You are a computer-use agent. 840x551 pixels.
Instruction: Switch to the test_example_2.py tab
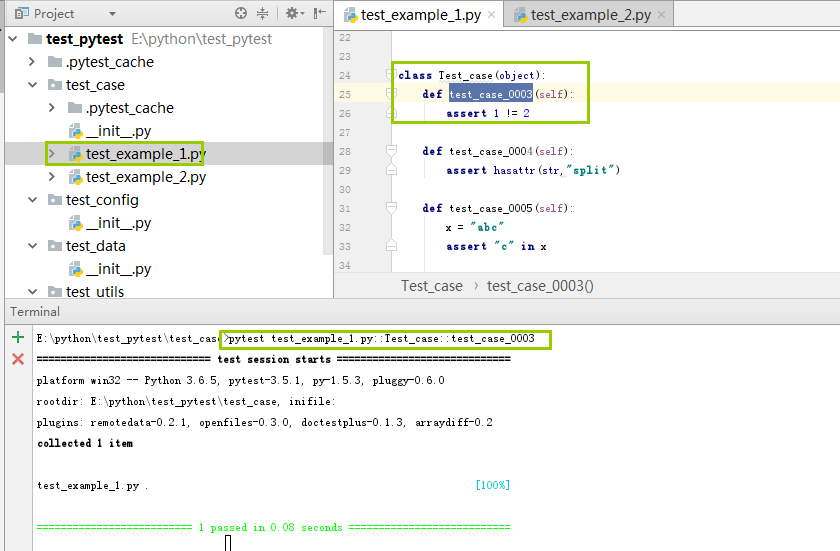coord(589,15)
